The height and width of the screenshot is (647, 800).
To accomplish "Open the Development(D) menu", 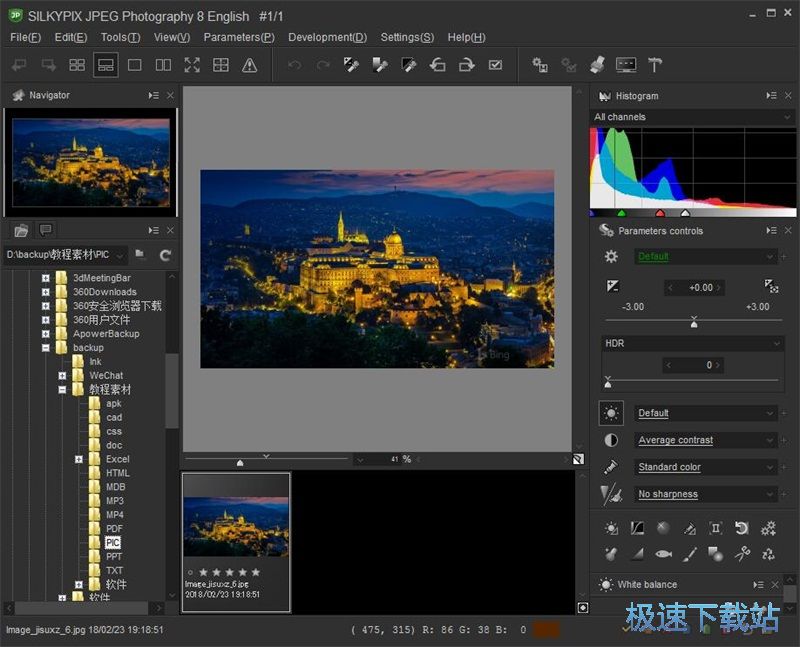I will click(327, 37).
